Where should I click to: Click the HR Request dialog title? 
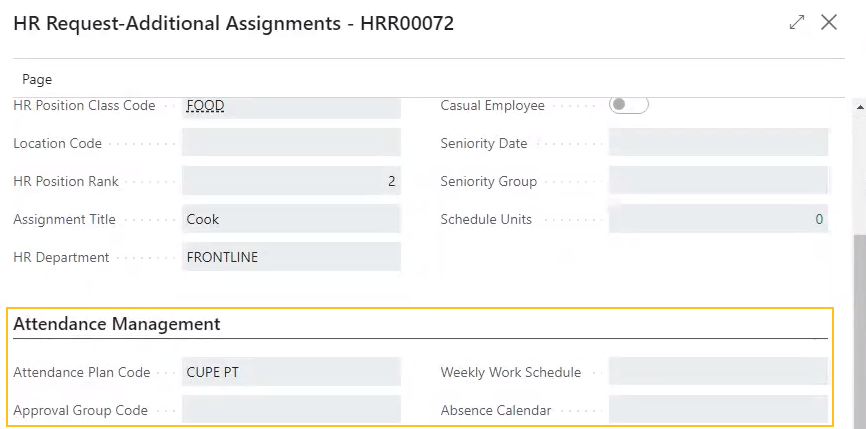(x=234, y=23)
